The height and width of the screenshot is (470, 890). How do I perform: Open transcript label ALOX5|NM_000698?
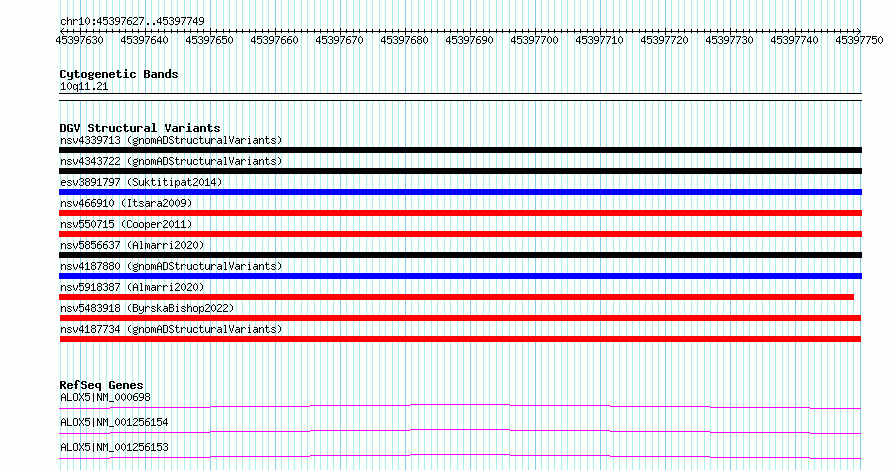(105, 397)
